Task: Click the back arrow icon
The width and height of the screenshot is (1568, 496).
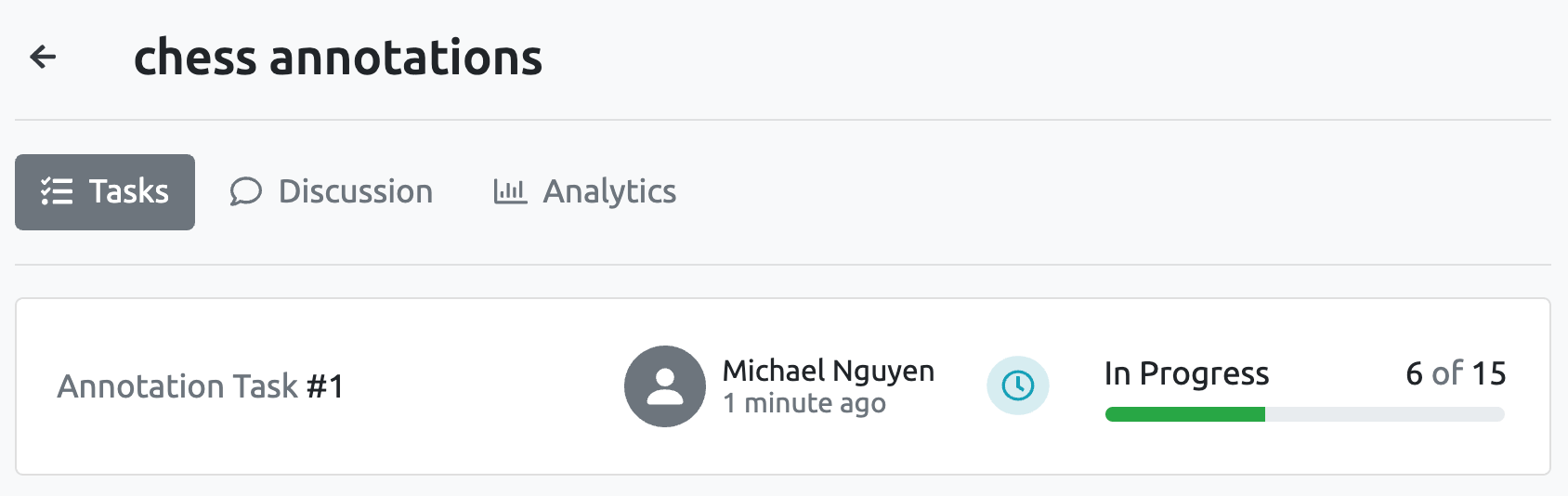Action: (x=43, y=58)
